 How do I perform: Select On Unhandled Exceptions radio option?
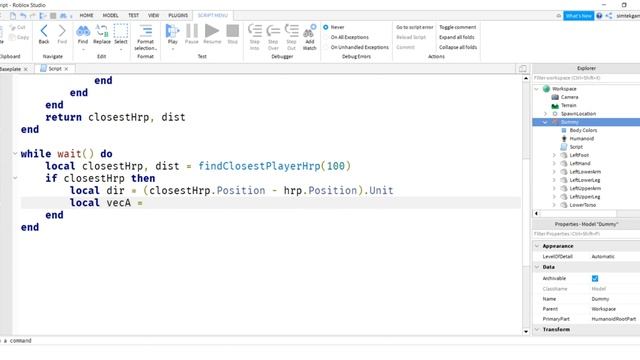[326, 47]
